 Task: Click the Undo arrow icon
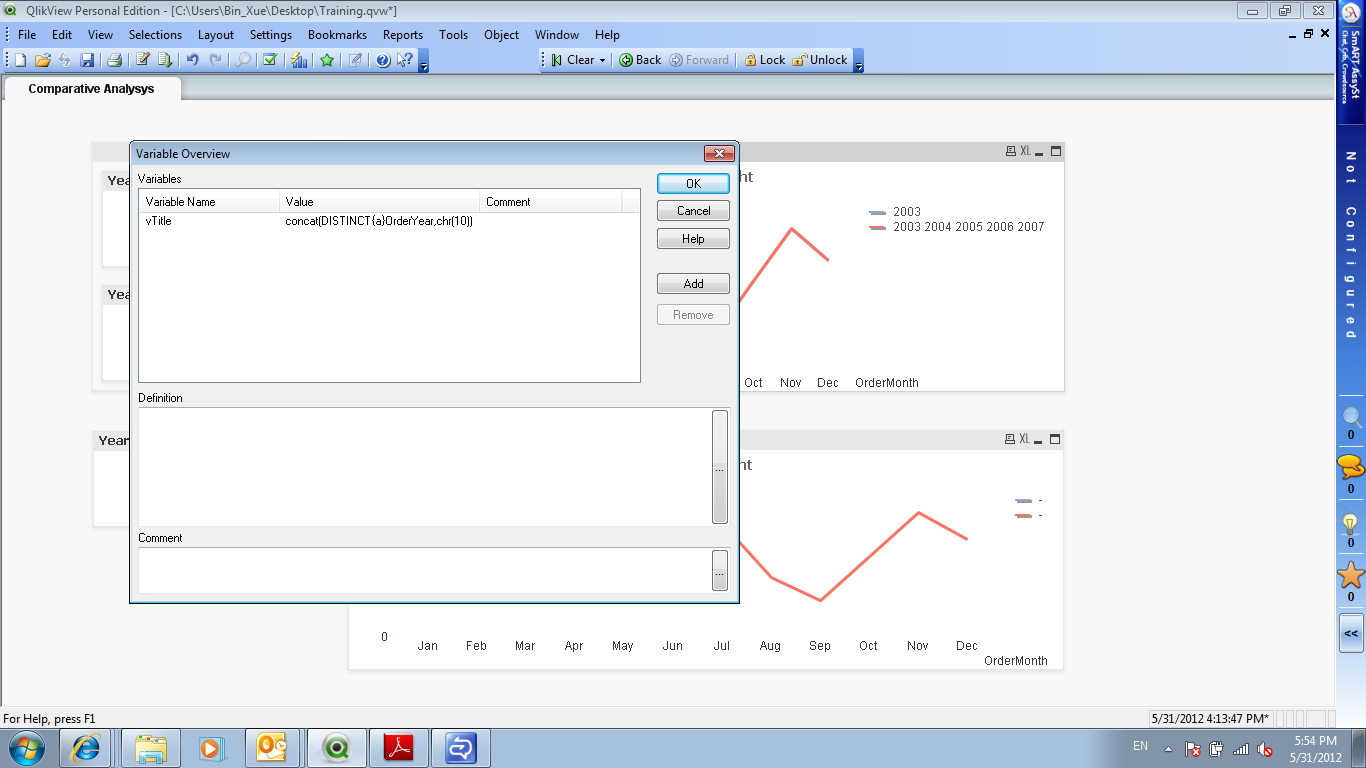[193, 60]
